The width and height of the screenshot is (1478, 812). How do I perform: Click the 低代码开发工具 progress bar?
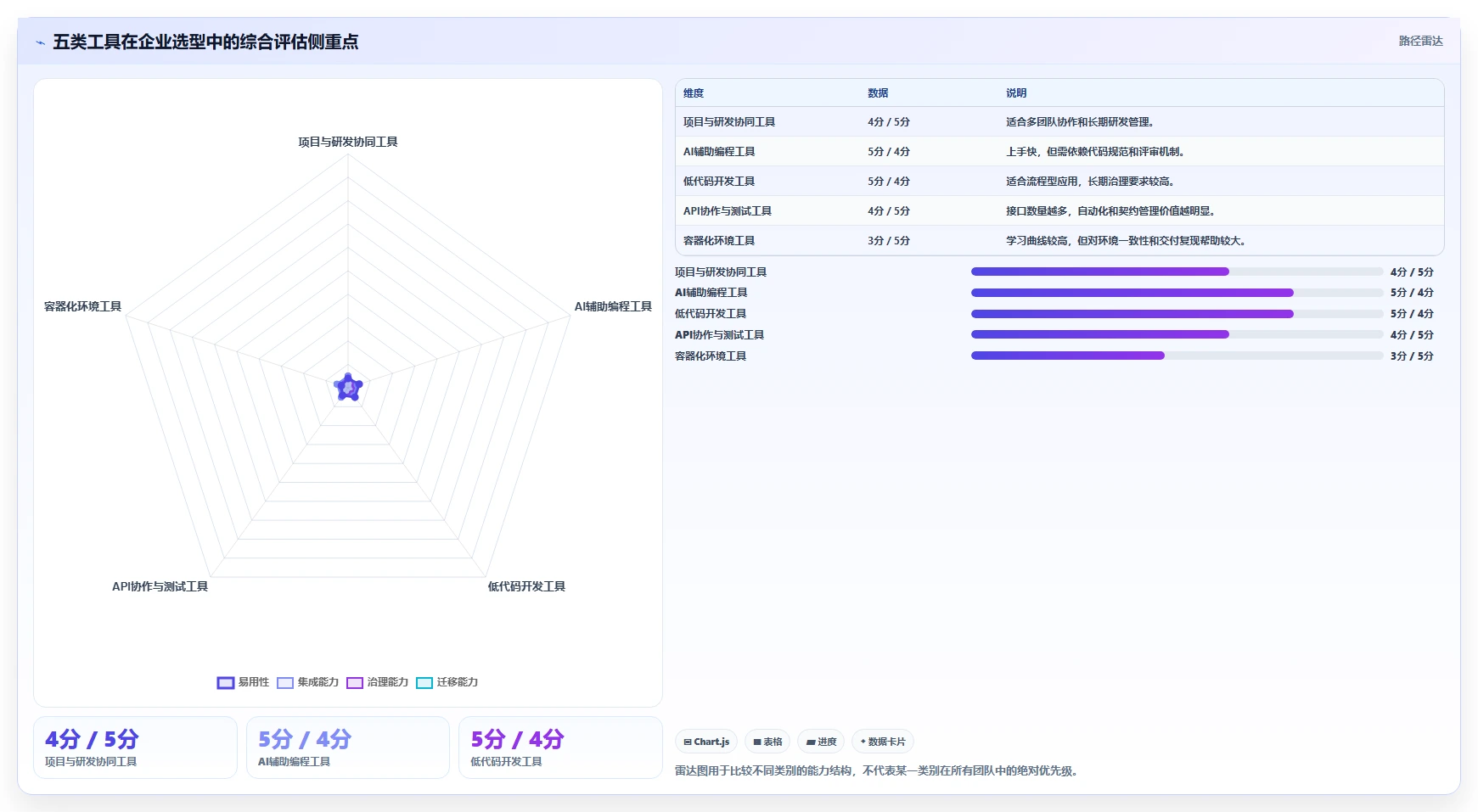pos(1177,314)
